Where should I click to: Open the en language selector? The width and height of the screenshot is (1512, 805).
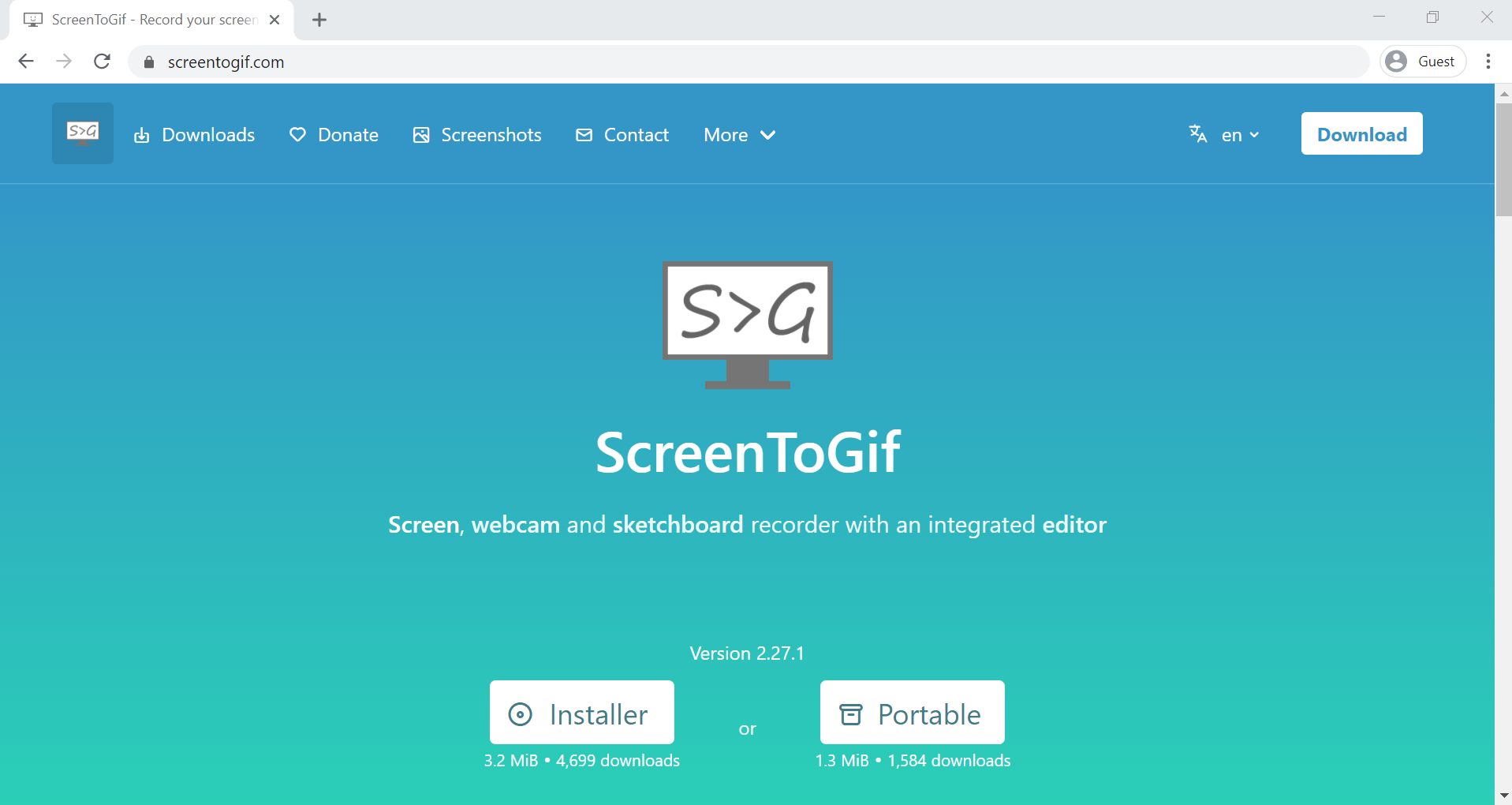click(x=1240, y=135)
